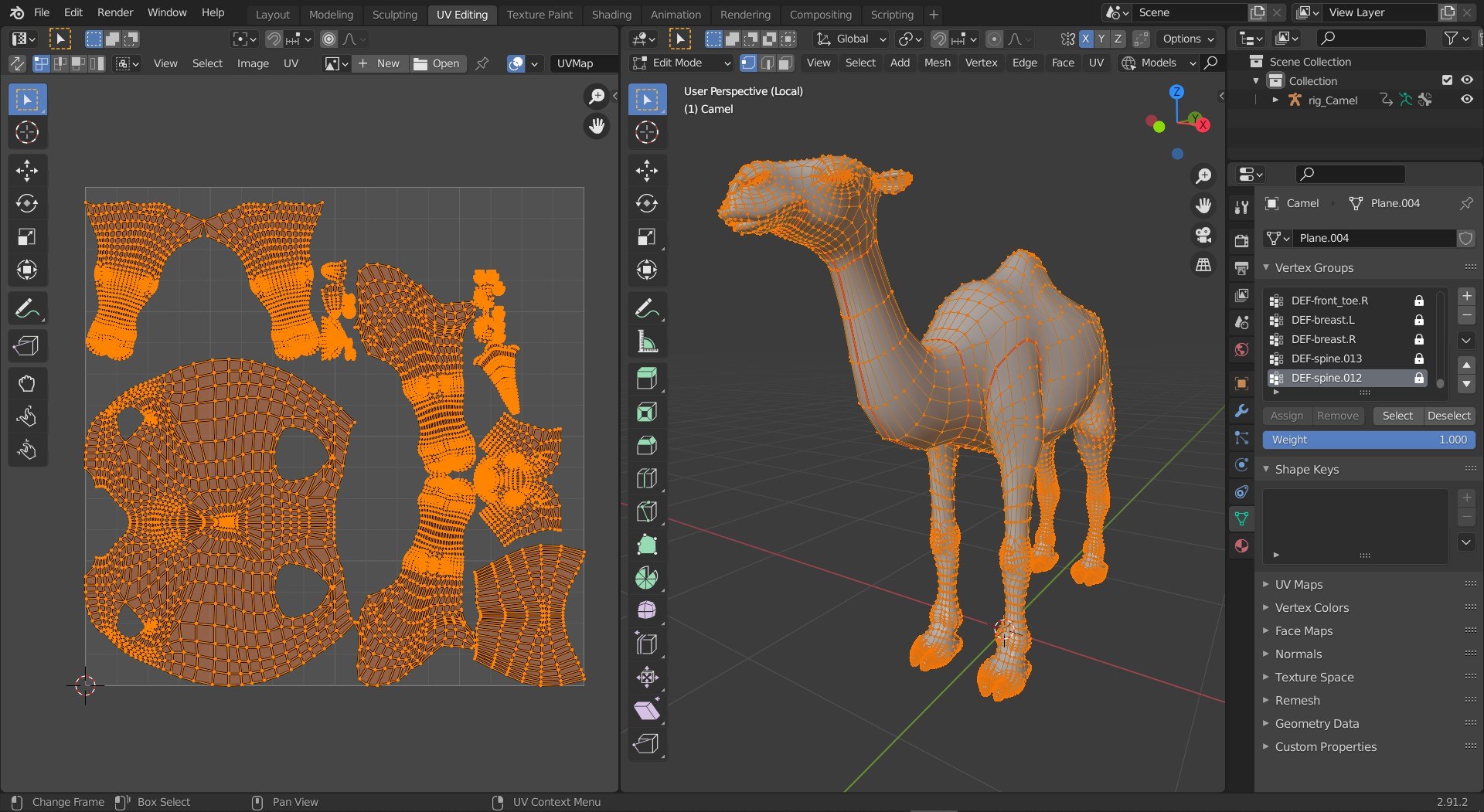Viewport: 1484px width, 812px height.
Task: Select the Measure tool in 3D viewport
Action: pyautogui.click(x=647, y=341)
